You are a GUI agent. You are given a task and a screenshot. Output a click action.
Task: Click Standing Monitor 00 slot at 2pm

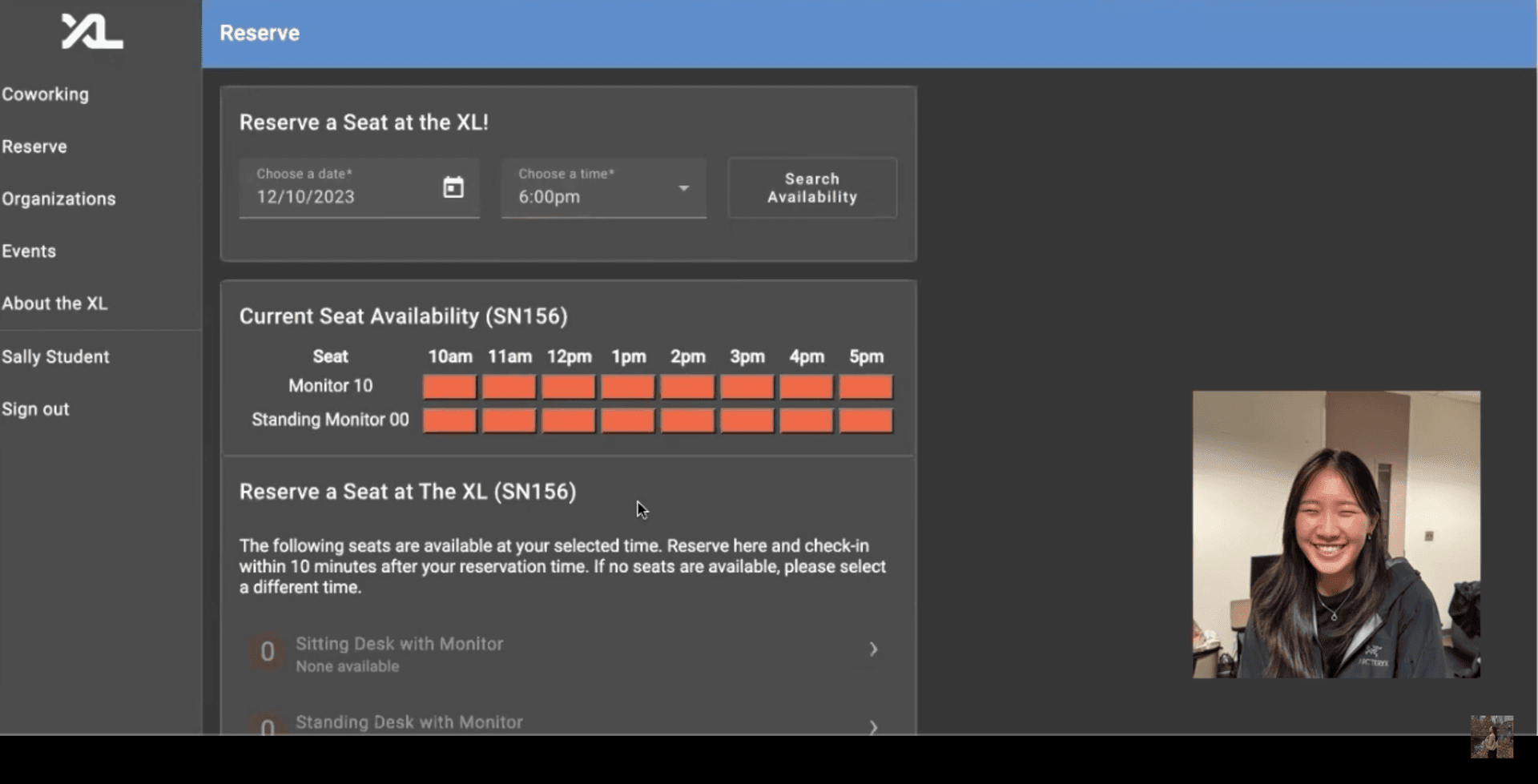pyautogui.click(x=687, y=420)
